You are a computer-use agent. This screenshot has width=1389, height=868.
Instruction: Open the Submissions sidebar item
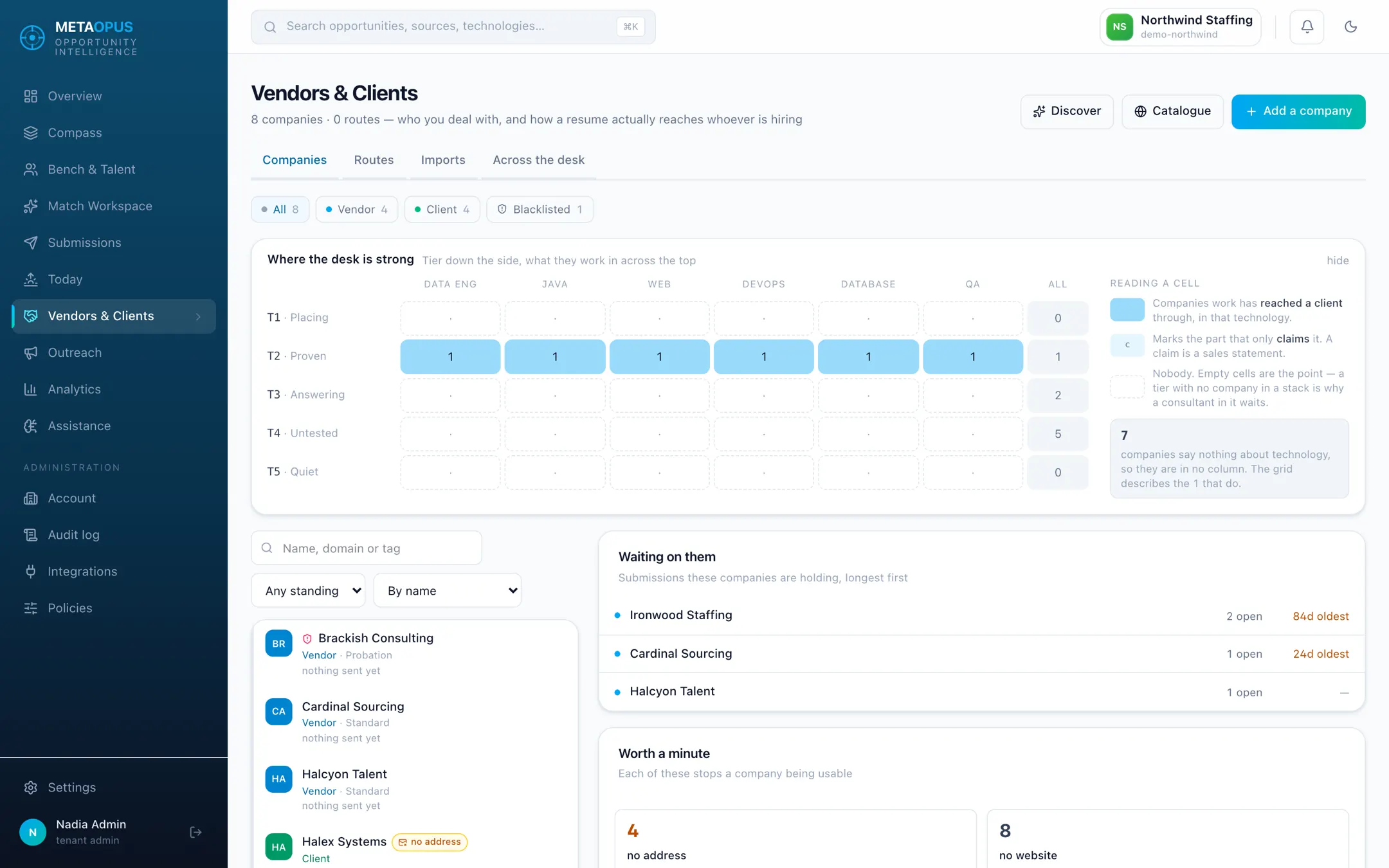(114, 243)
